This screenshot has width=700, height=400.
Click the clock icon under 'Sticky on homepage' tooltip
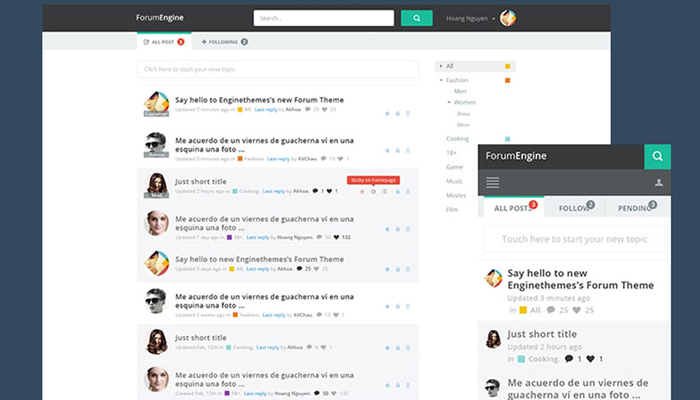[373, 192]
